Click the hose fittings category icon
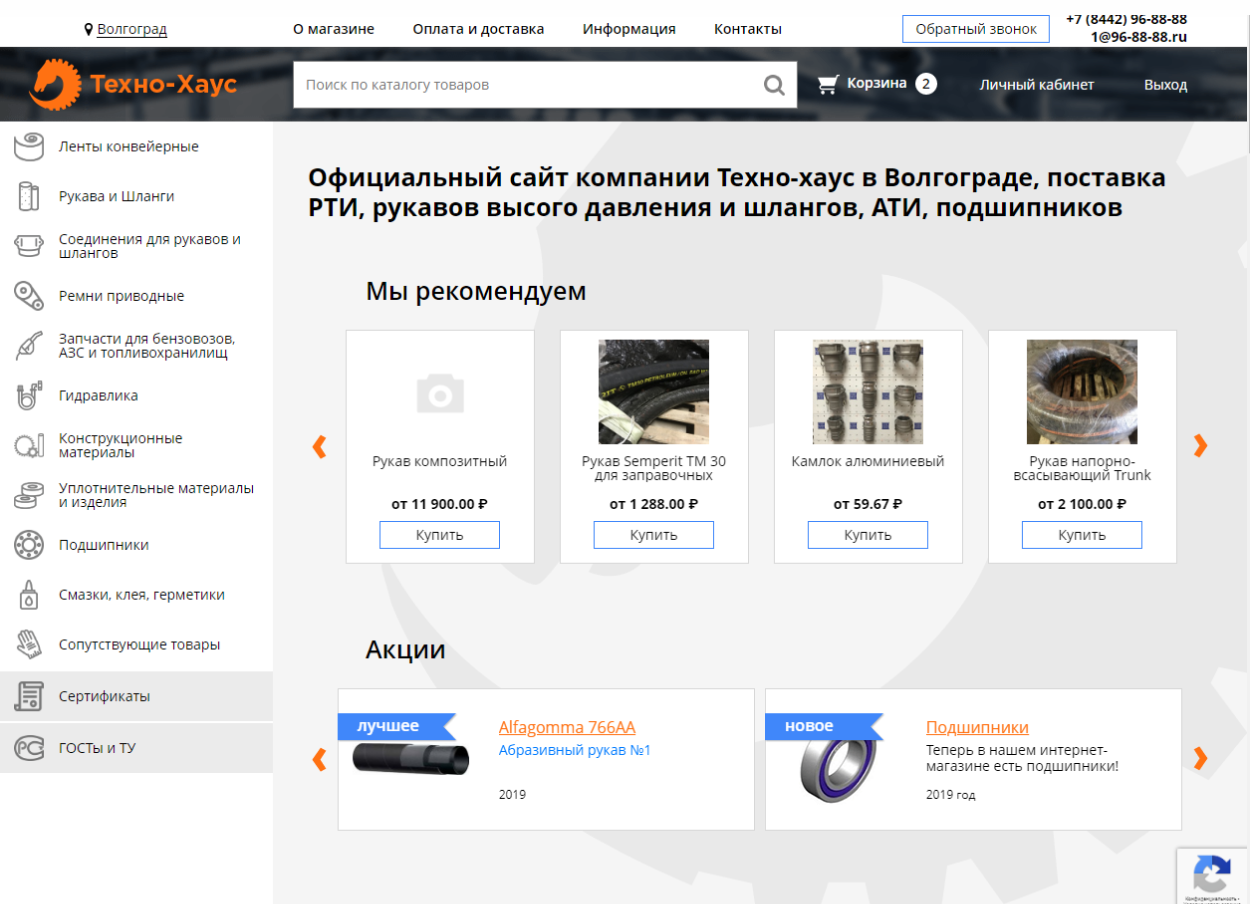 pyautogui.click(x=29, y=246)
